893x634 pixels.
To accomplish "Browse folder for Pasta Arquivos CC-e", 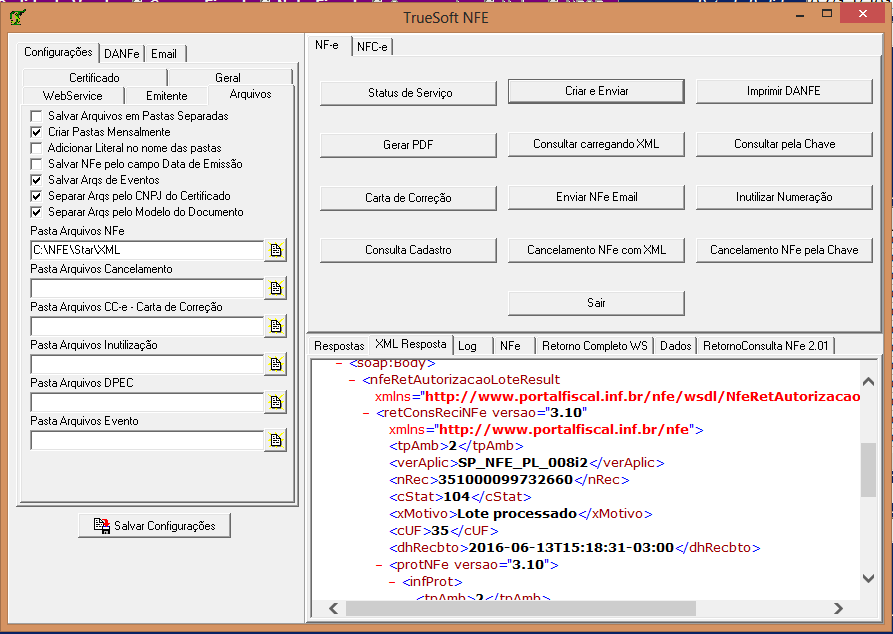I will click(276, 326).
